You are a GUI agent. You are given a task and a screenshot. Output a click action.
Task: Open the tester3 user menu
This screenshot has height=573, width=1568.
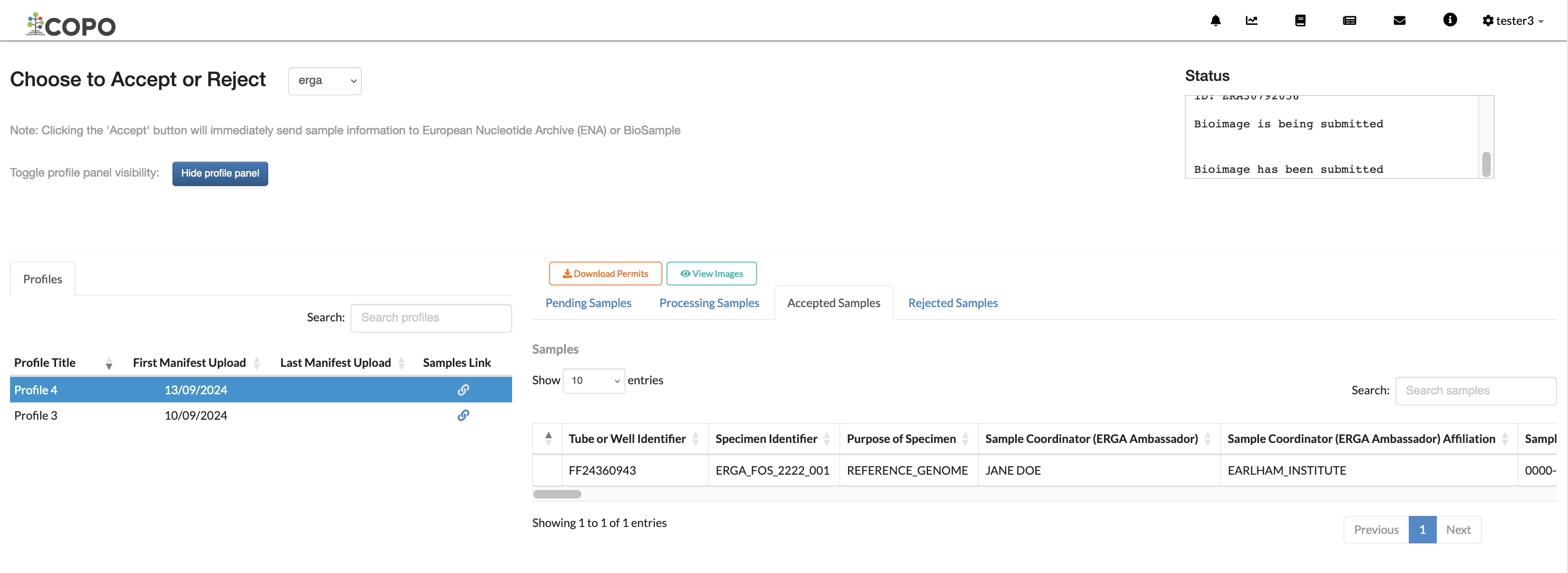click(x=1512, y=21)
